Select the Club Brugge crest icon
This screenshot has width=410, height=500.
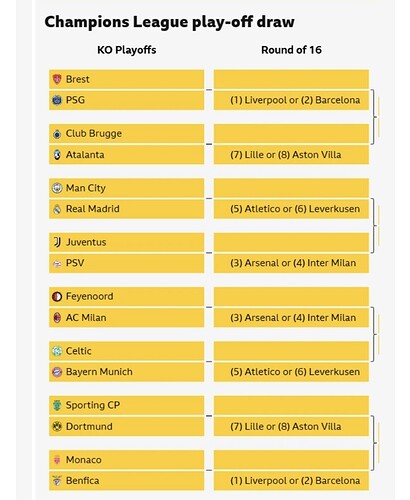[x=57, y=134]
